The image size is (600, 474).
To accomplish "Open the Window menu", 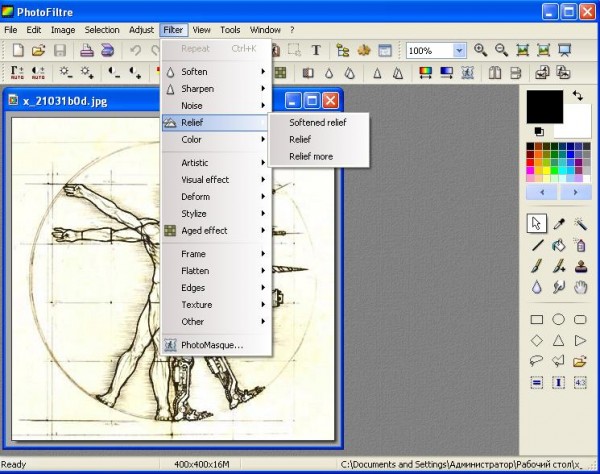I will [x=265, y=30].
